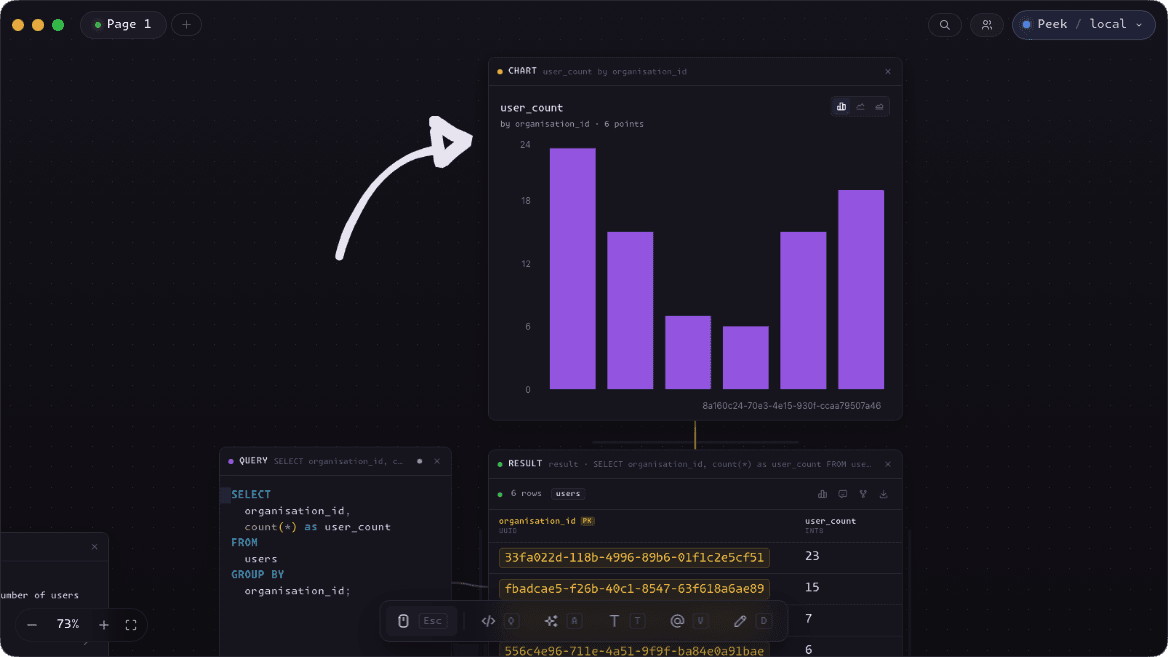Switch chart to bar chart mode

(841, 107)
